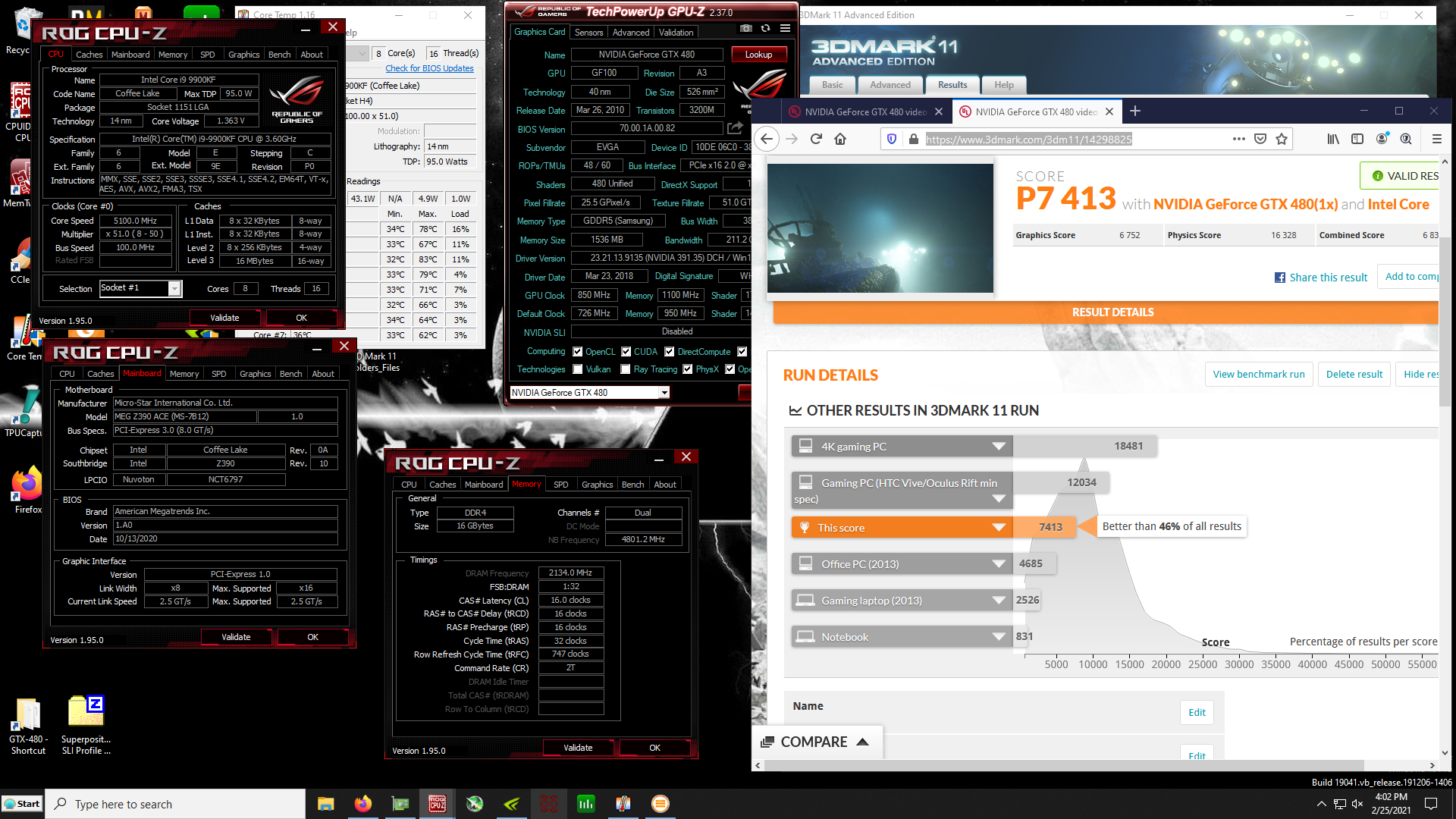Click the benchmark screenshot thumbnail
1456x819 pixels.
point(880,228)
